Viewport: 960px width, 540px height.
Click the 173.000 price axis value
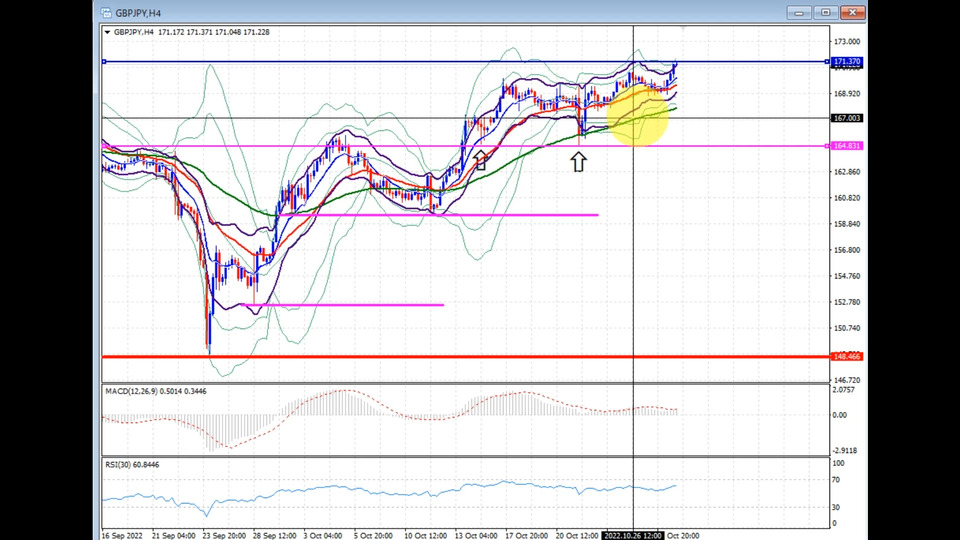847,42
